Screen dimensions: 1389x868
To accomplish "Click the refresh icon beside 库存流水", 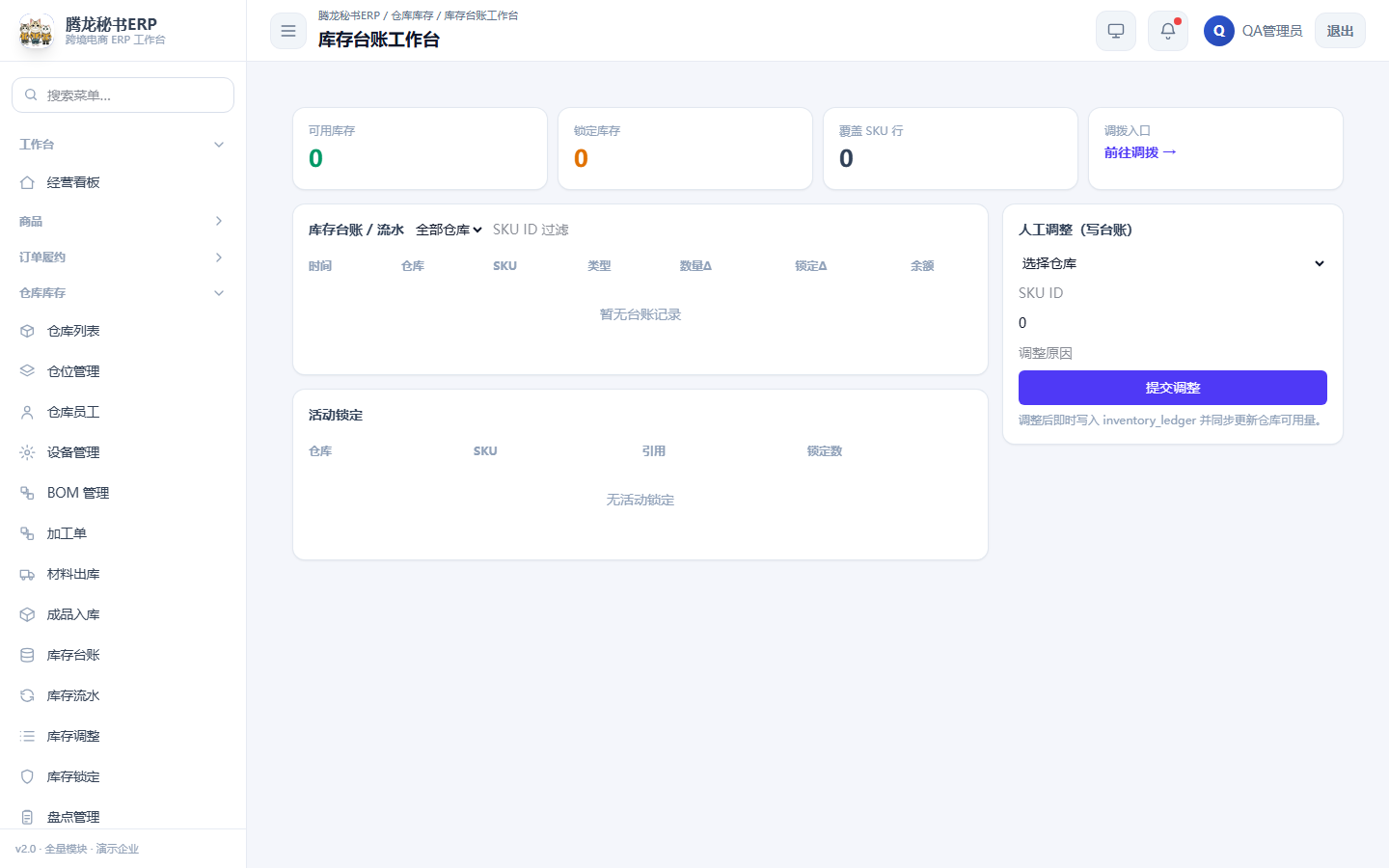I will [x=27, y=695].
